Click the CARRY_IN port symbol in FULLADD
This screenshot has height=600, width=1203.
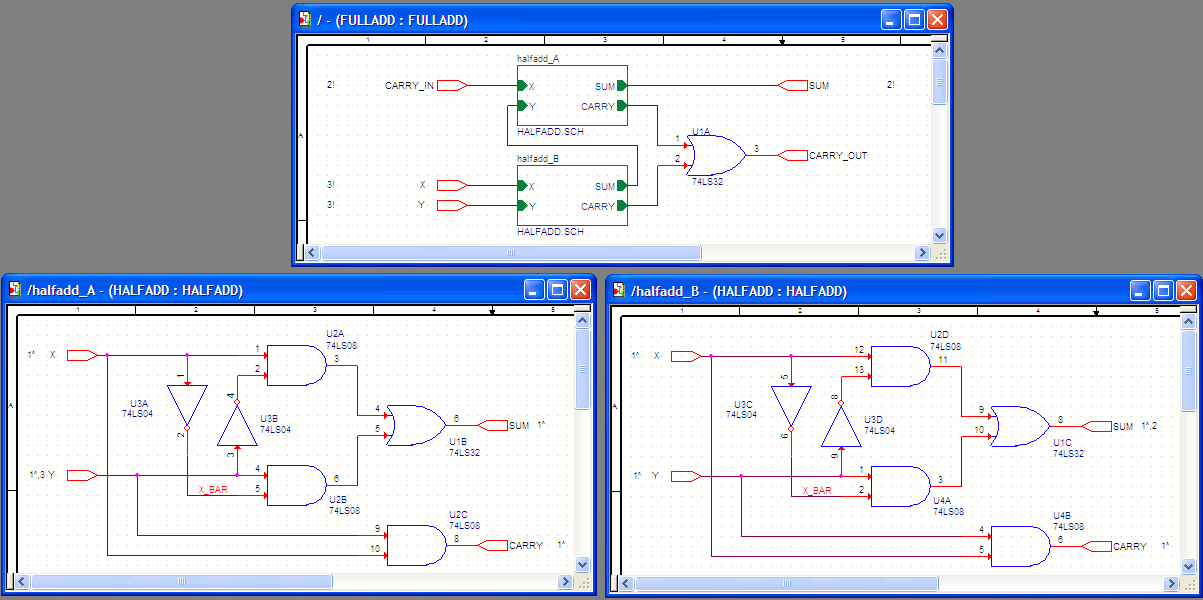[x=452, y=86]
